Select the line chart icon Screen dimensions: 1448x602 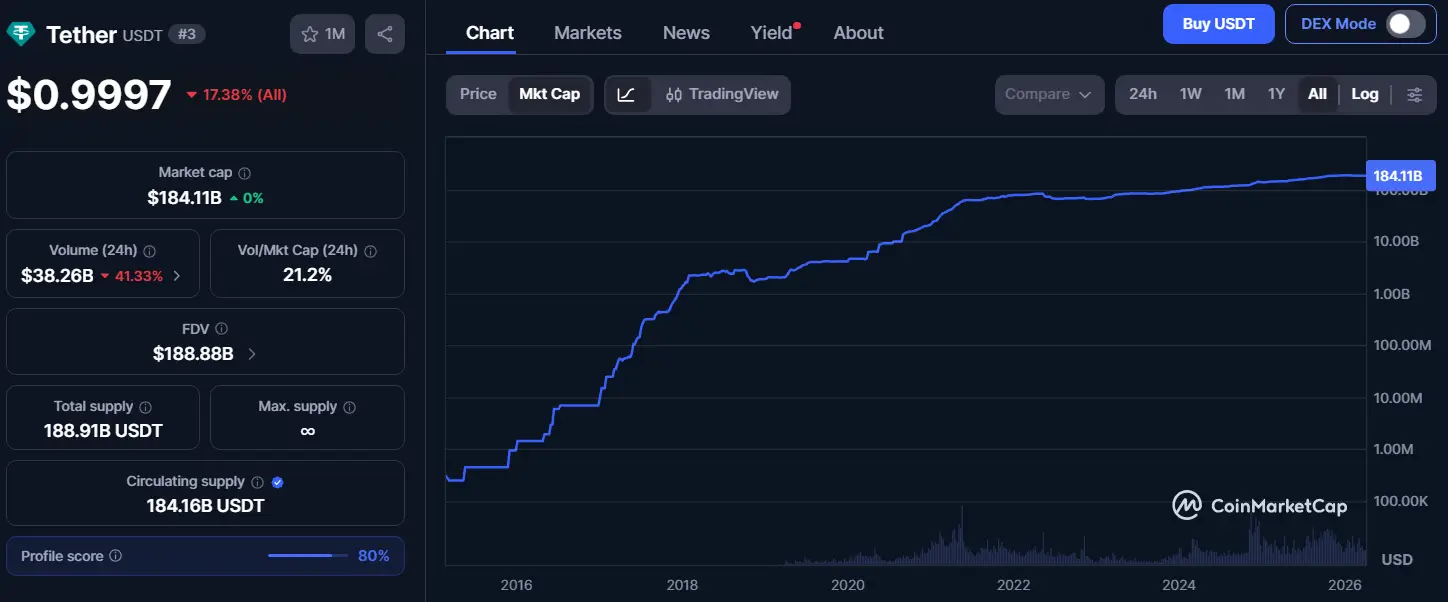(x=627, y=94)
